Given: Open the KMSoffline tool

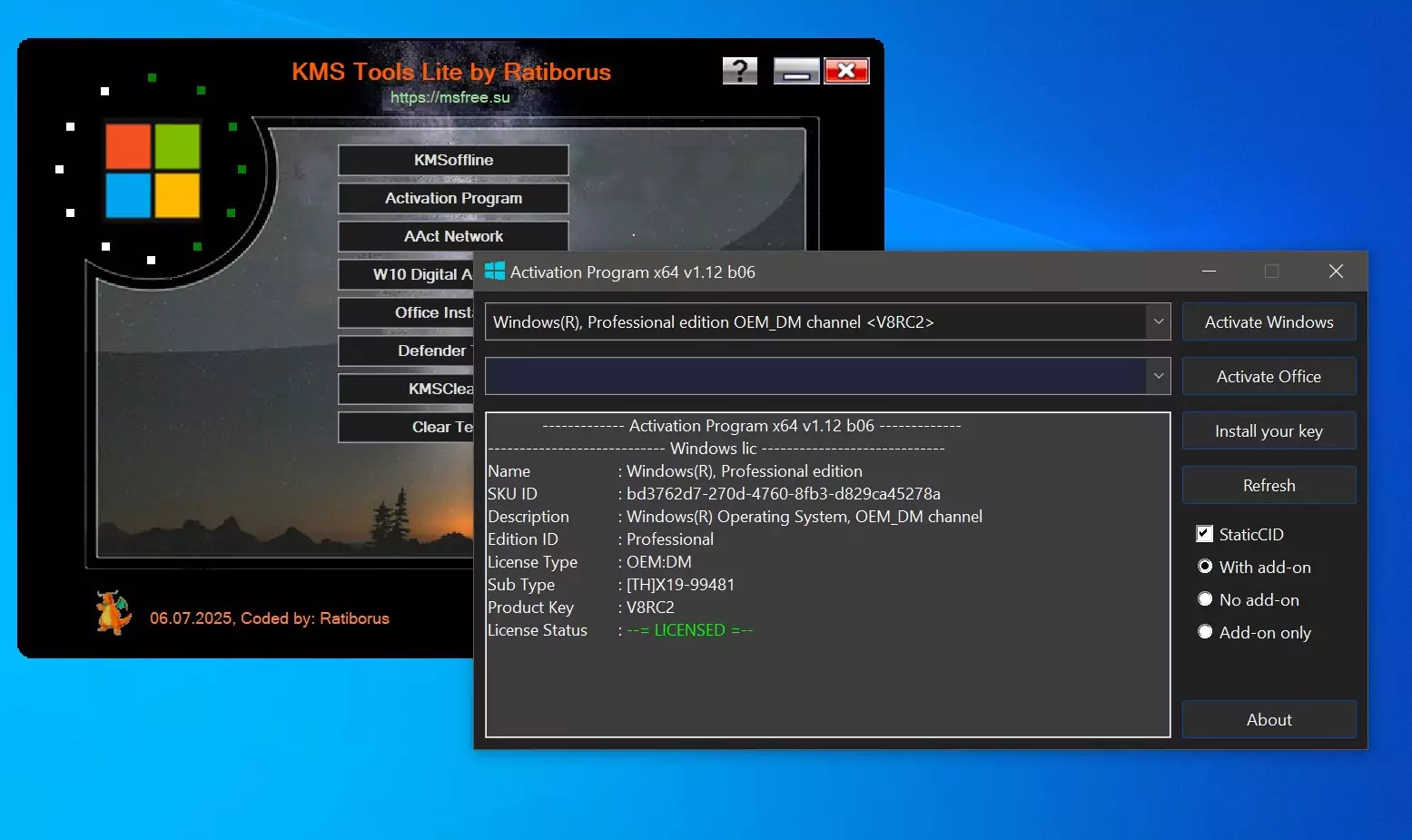Looking at the screenshot, I should point(453,160).
